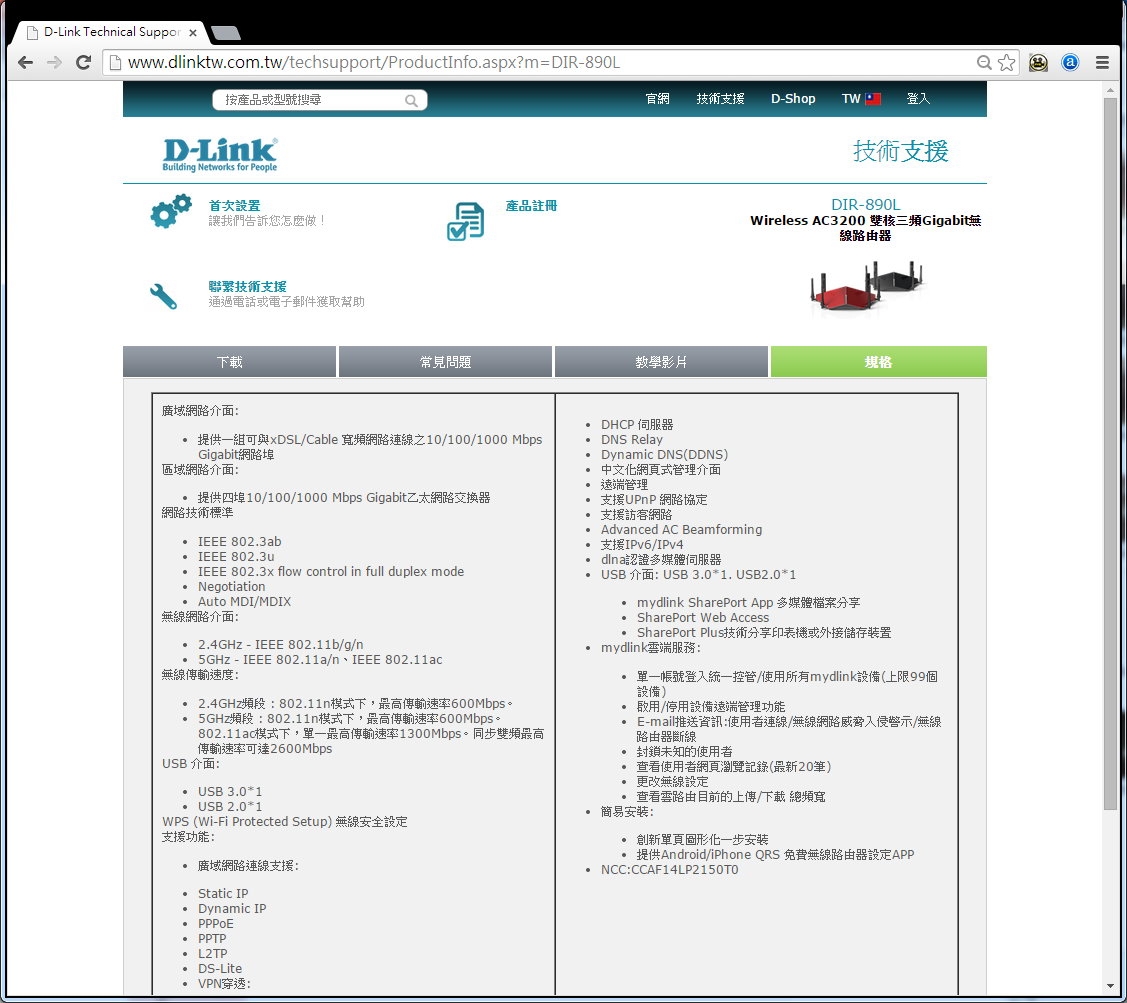
Task: Click the 'PPPoE' list item
Action: click(x=216, y=923)
